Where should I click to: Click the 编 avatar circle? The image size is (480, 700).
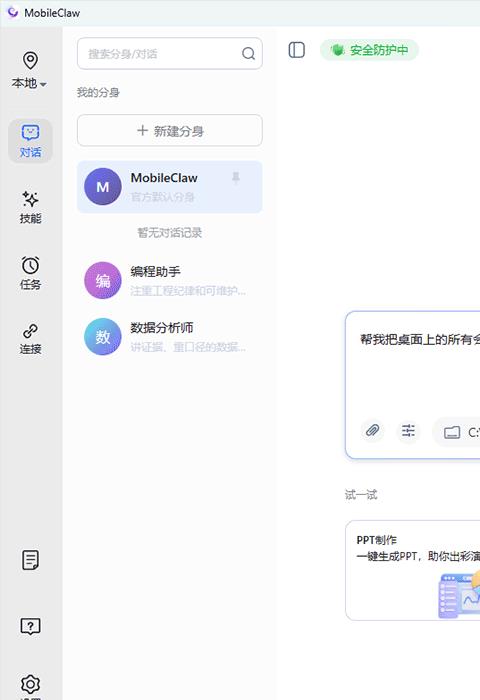coord(103,280)
